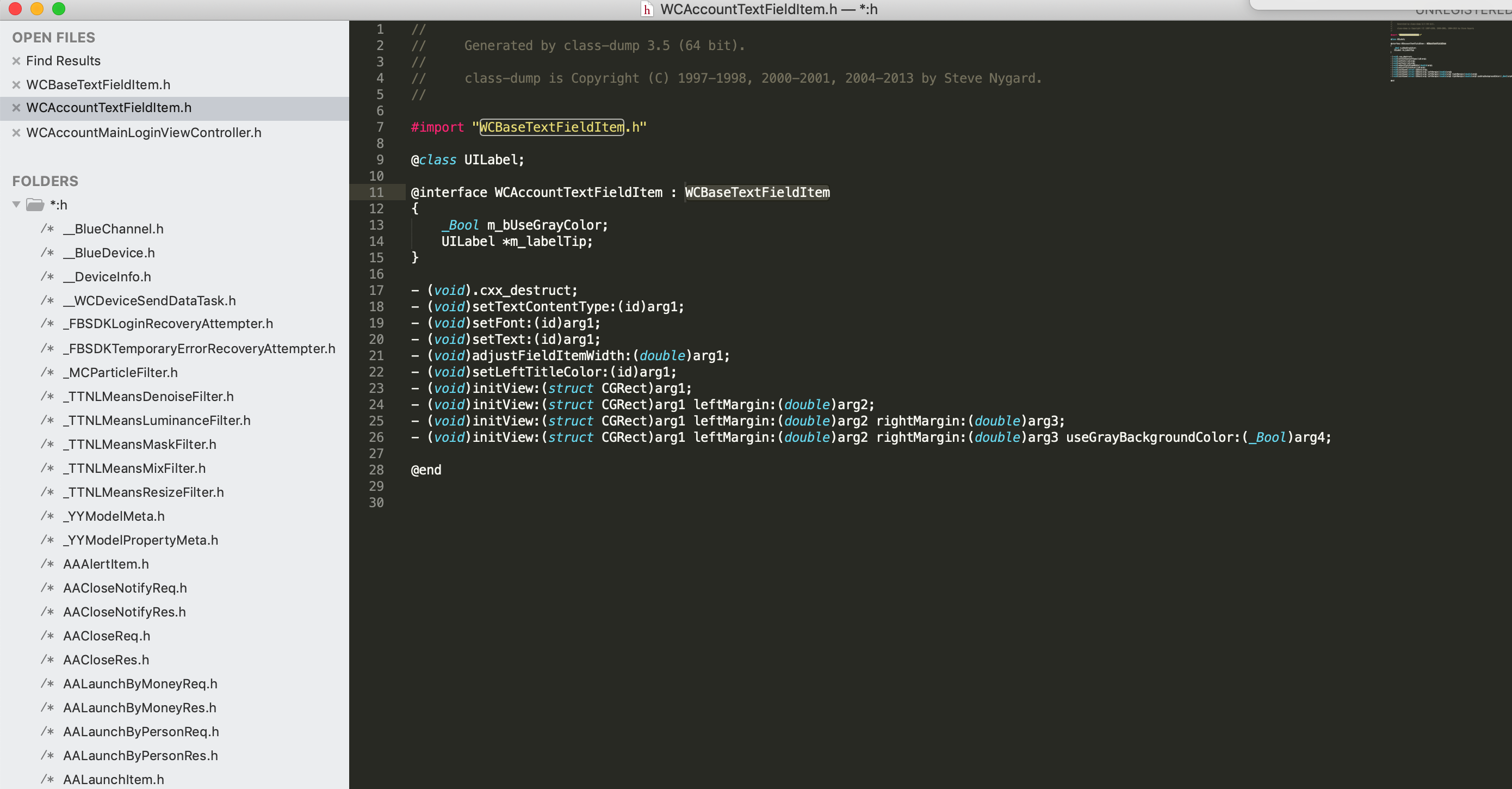This screenshot has width=1512, height=789.
Task: Click line number 11 in gutter
Action: pyautogui.click(x=376, y=193)
